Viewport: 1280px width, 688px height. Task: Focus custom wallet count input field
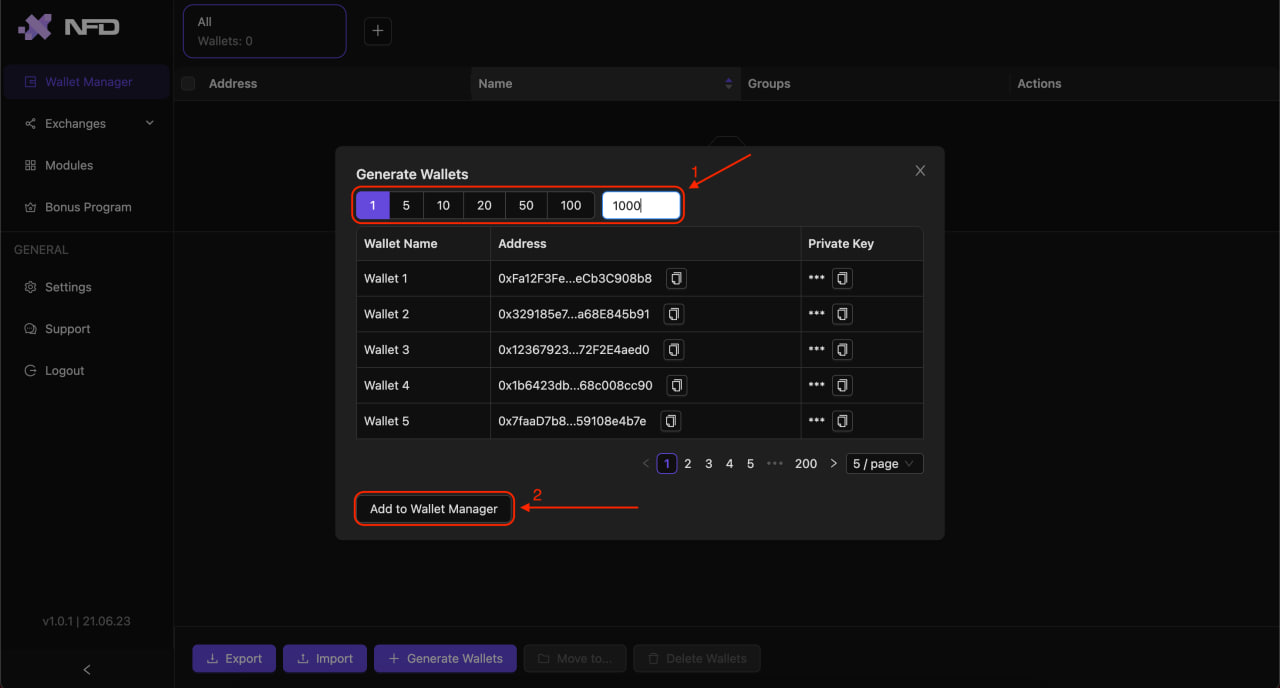(x=641, y=205)
